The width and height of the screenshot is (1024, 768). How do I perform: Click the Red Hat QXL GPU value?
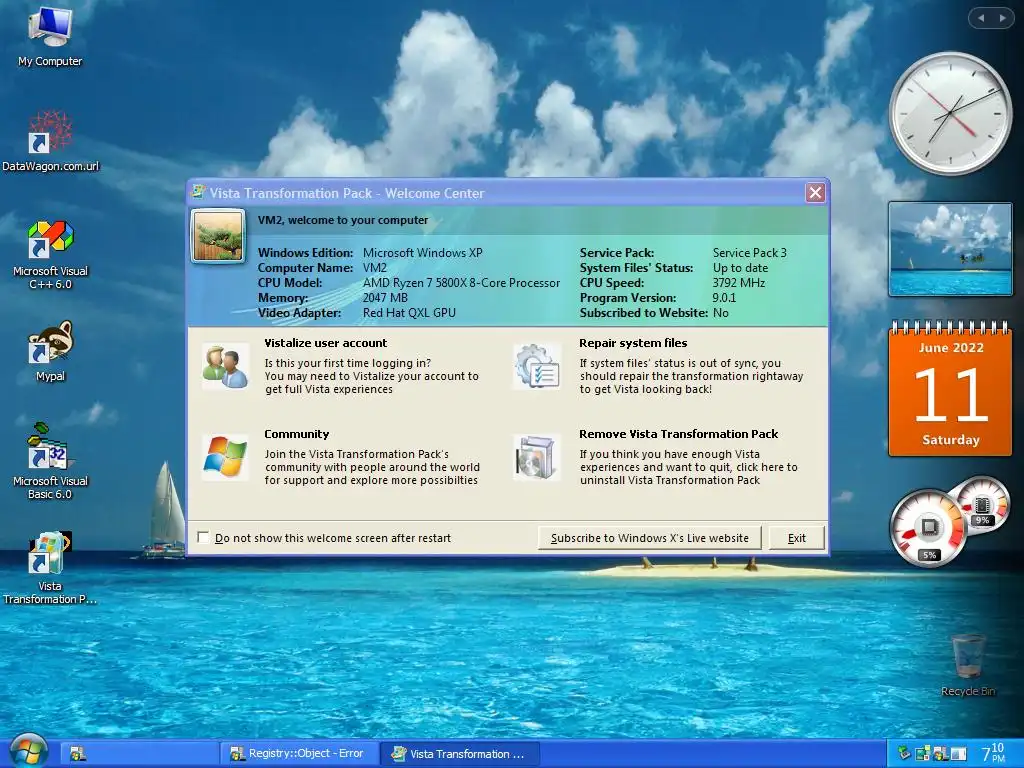coord(409,313)
